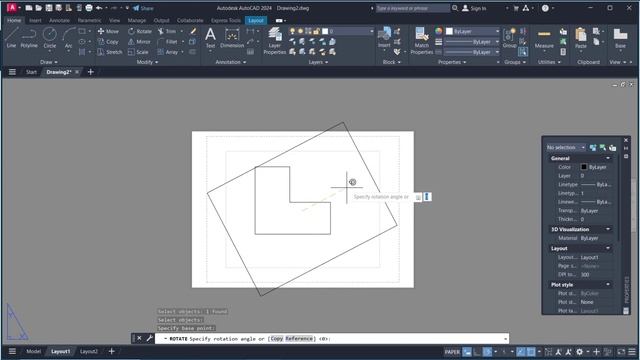Click the Match Properties tool
Viewport: 640px width, 360px height.
point(422,40)
